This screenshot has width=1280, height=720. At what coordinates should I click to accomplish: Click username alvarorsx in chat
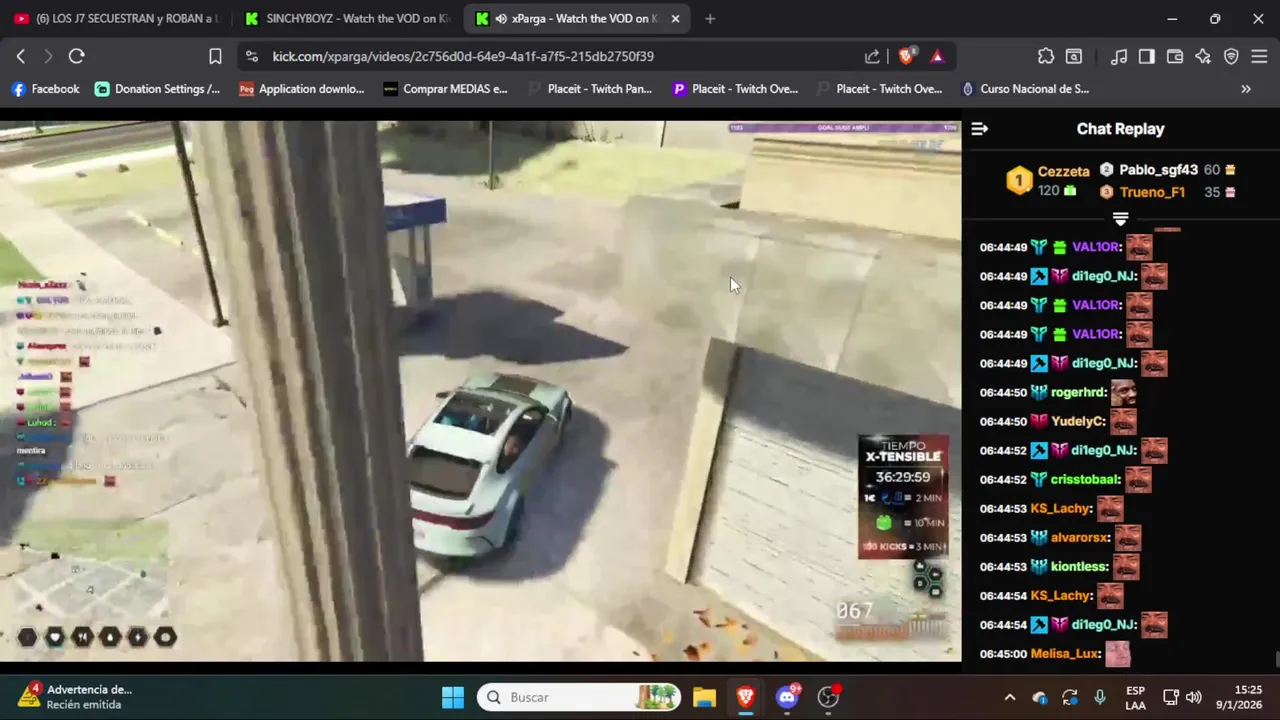[x=1081, y=537]
